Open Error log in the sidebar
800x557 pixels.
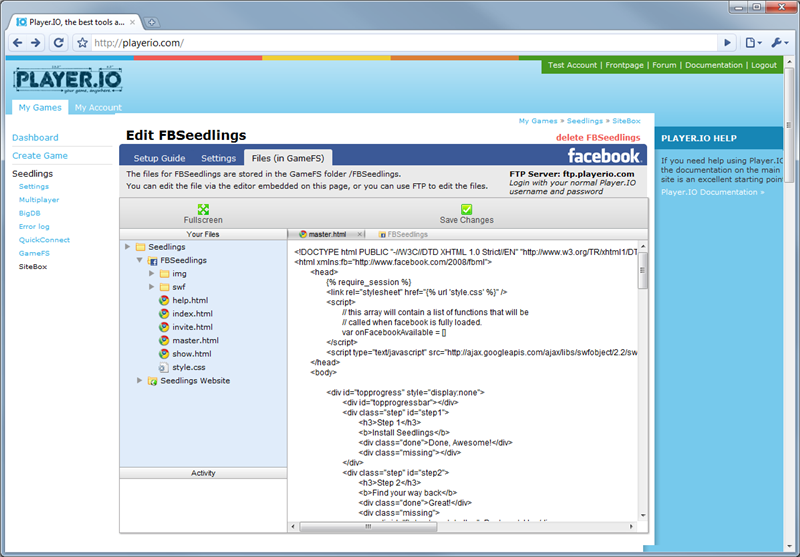(x=34, y=226)
